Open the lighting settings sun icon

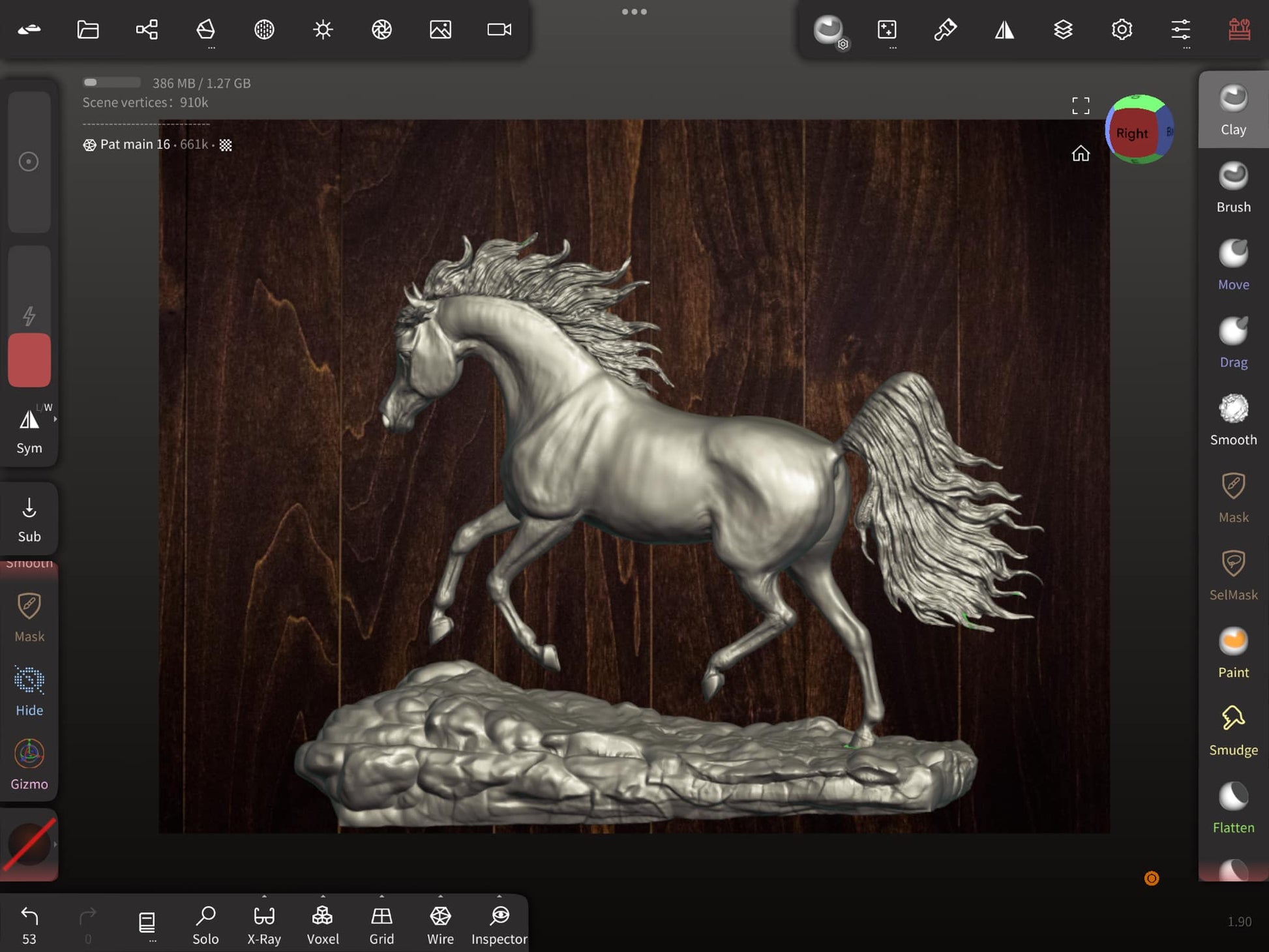(323, 29)
